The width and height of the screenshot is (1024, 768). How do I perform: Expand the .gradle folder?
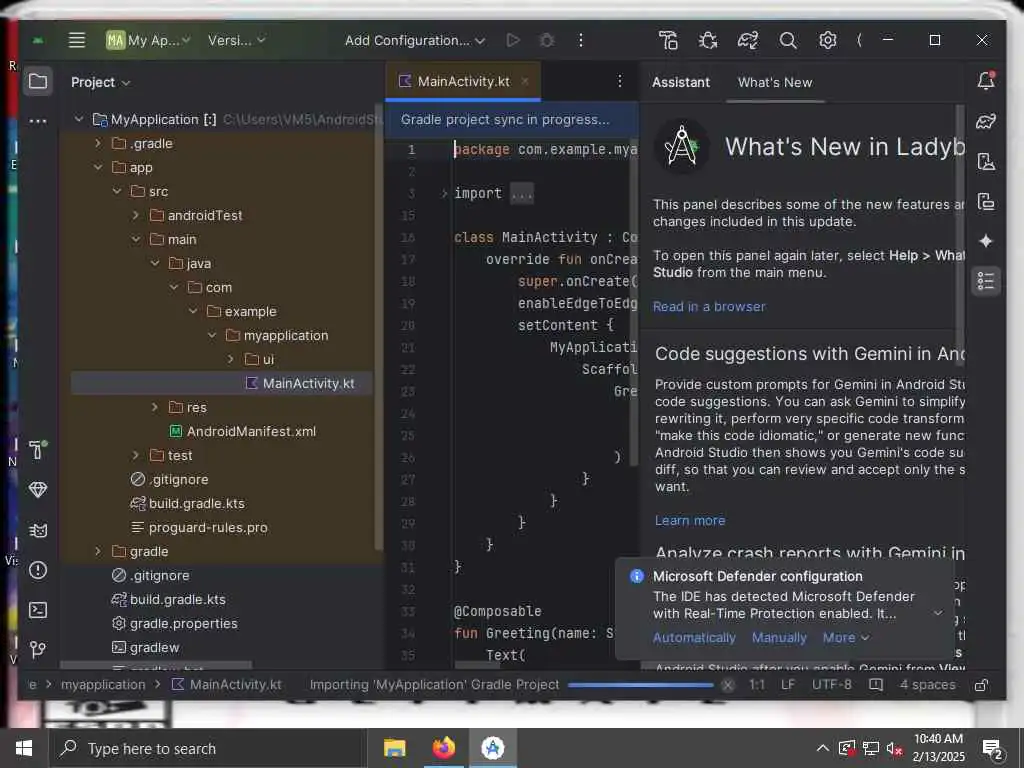click(98, 143)
